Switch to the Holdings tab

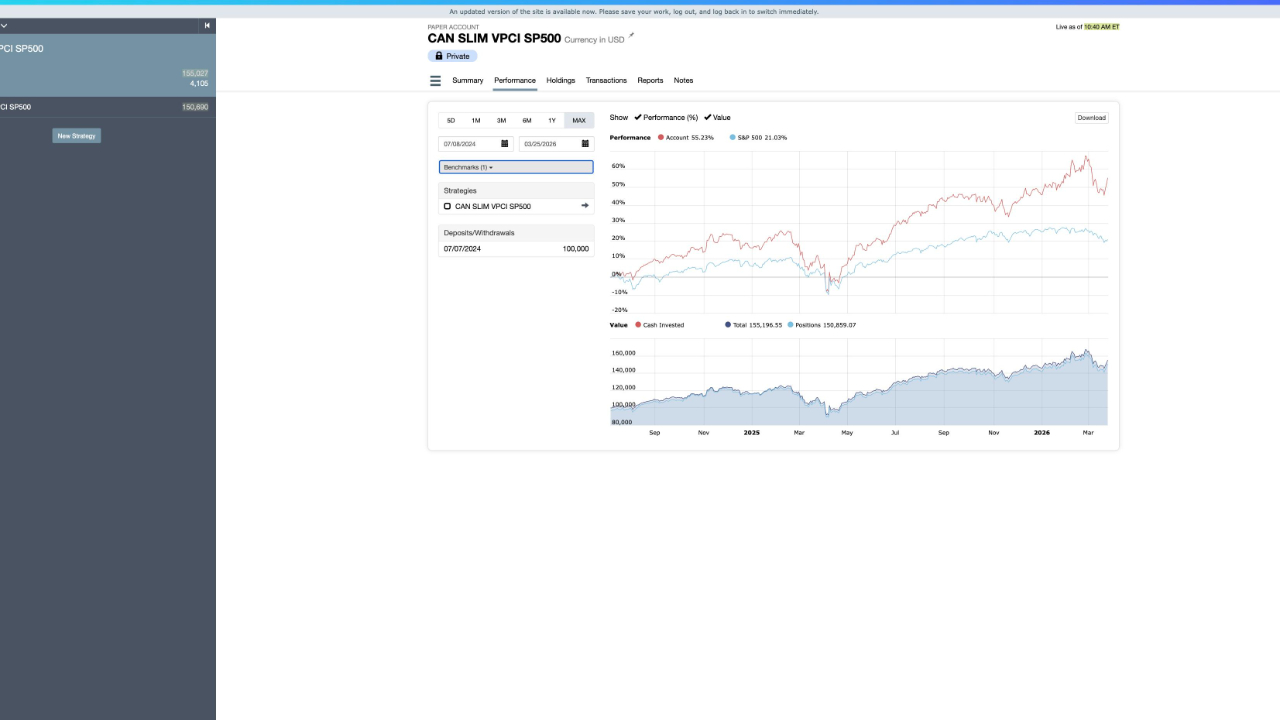(560, 80)
